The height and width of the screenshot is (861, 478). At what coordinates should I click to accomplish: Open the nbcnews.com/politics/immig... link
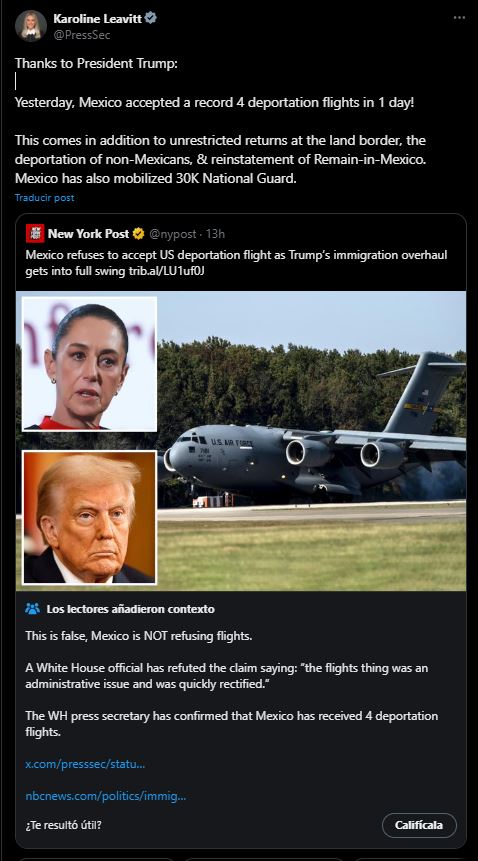105,796
